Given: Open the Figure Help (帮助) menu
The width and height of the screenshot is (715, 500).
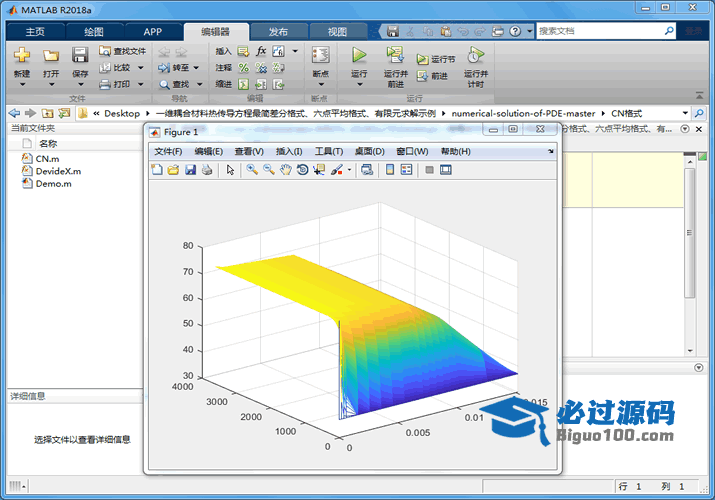Looking at the screenshot, I should click(456, 151).
